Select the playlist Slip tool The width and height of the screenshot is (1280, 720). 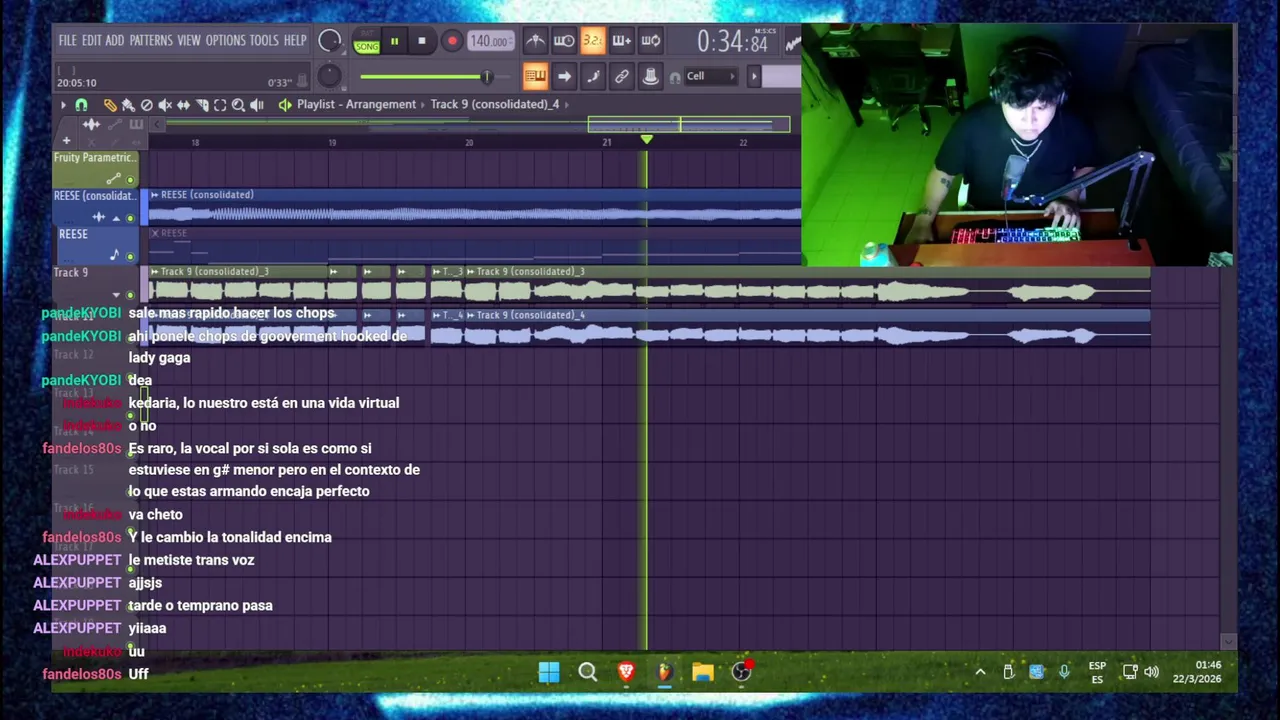click(183, 104)
